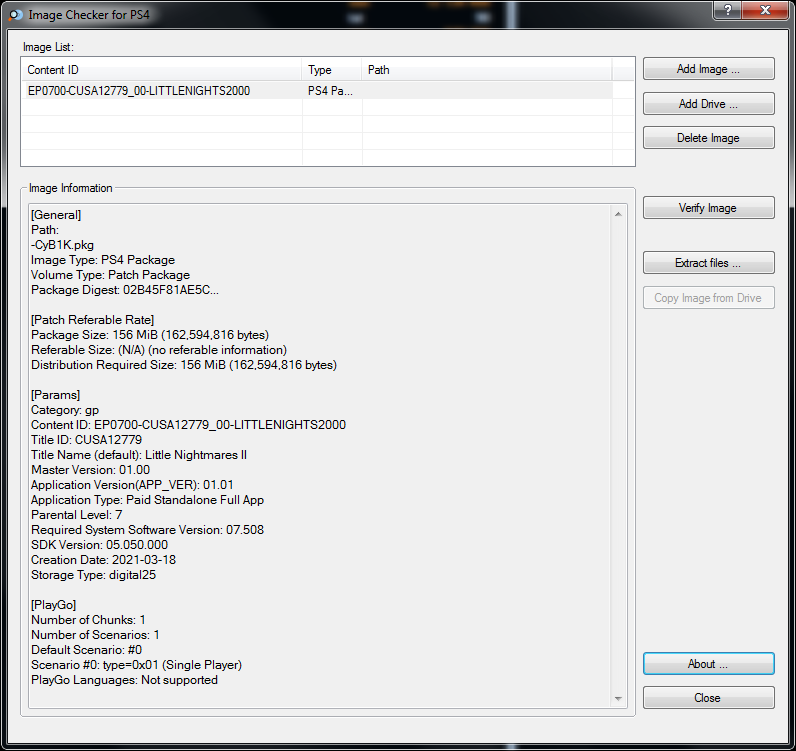Screen dimensions: 796x751
Task: Click the 'Category: gp' line
Action: tap(65, 410)
